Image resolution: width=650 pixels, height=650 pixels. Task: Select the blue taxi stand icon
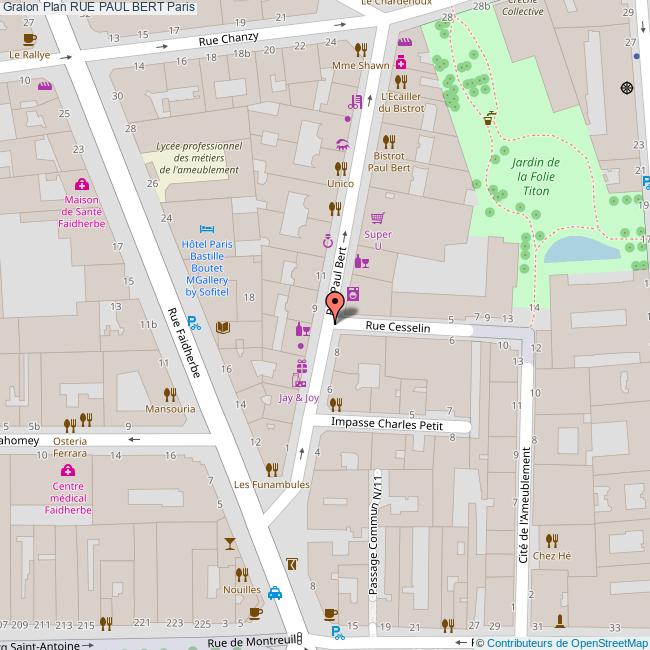pos(274,593)
